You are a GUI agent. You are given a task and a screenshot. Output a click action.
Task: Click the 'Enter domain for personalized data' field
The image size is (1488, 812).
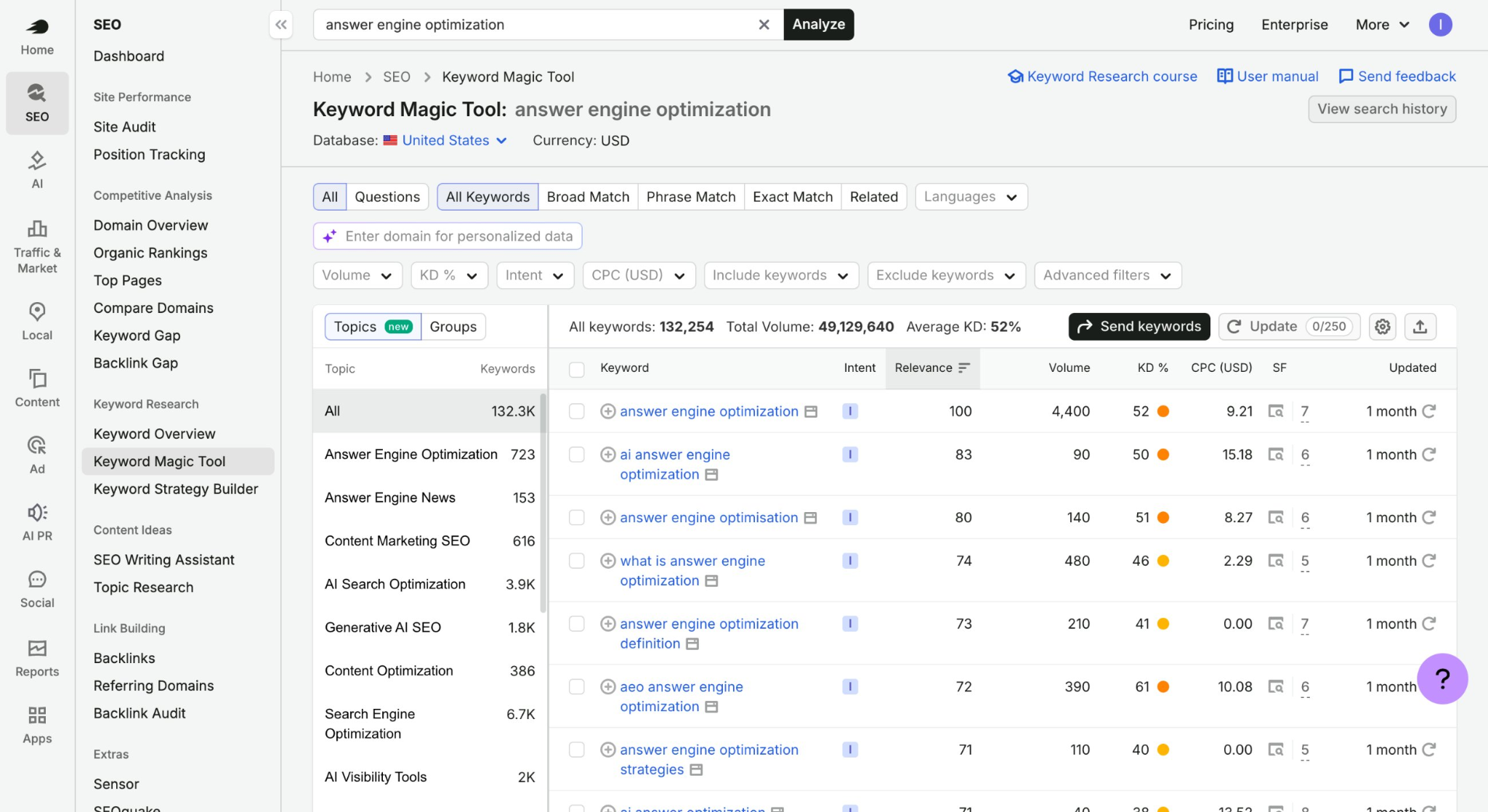tap(448, 236)
